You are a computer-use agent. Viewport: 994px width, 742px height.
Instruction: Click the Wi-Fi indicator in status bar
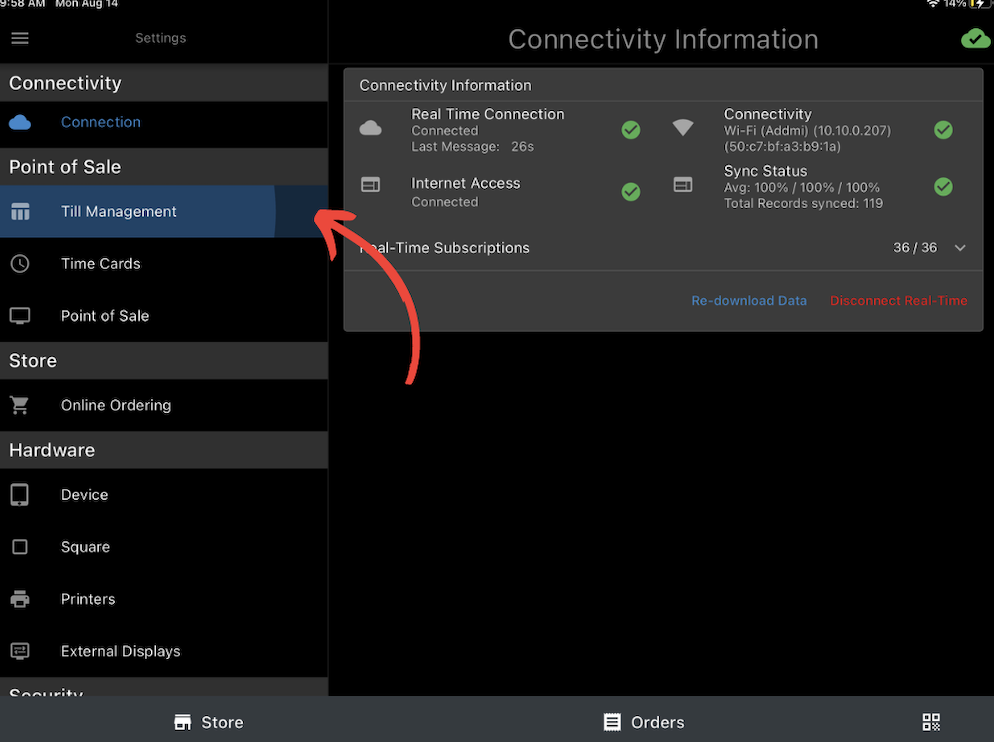933,4
